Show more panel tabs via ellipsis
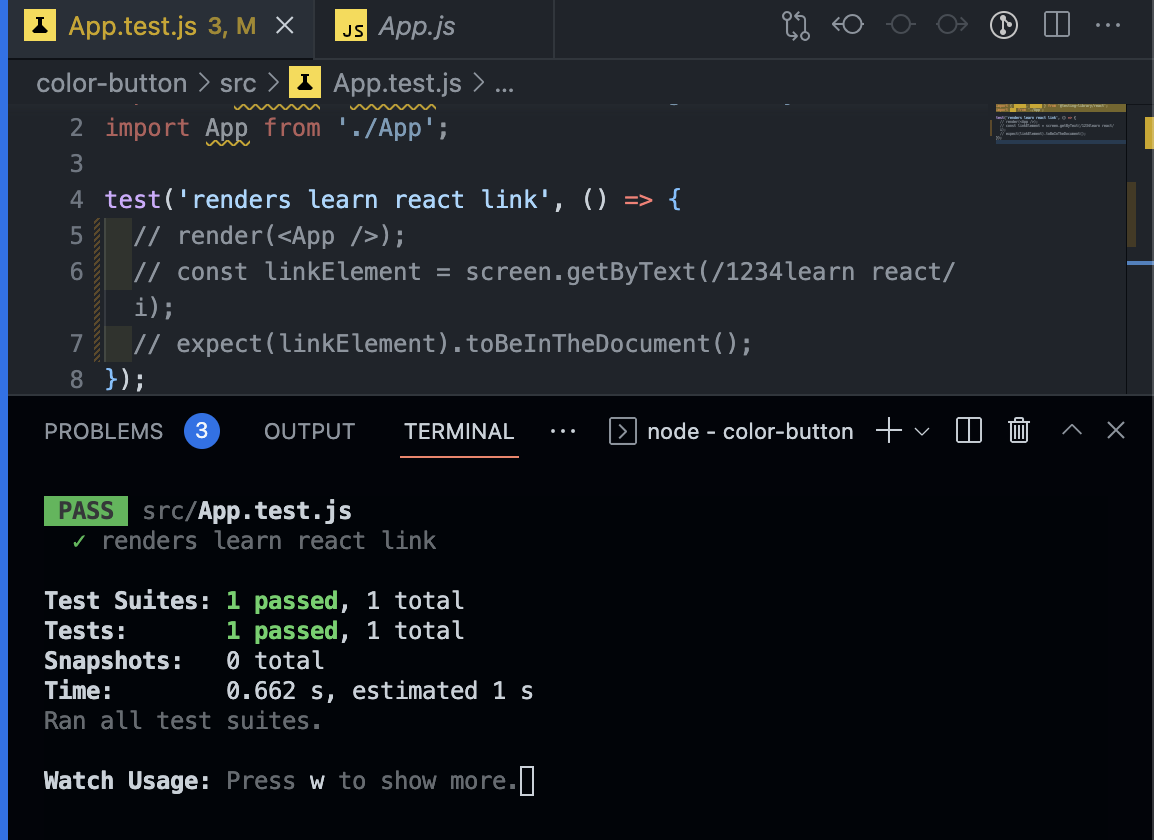The width and height of the screenshot is (1154, 840). pyautogui.click(x=563, y=431)
